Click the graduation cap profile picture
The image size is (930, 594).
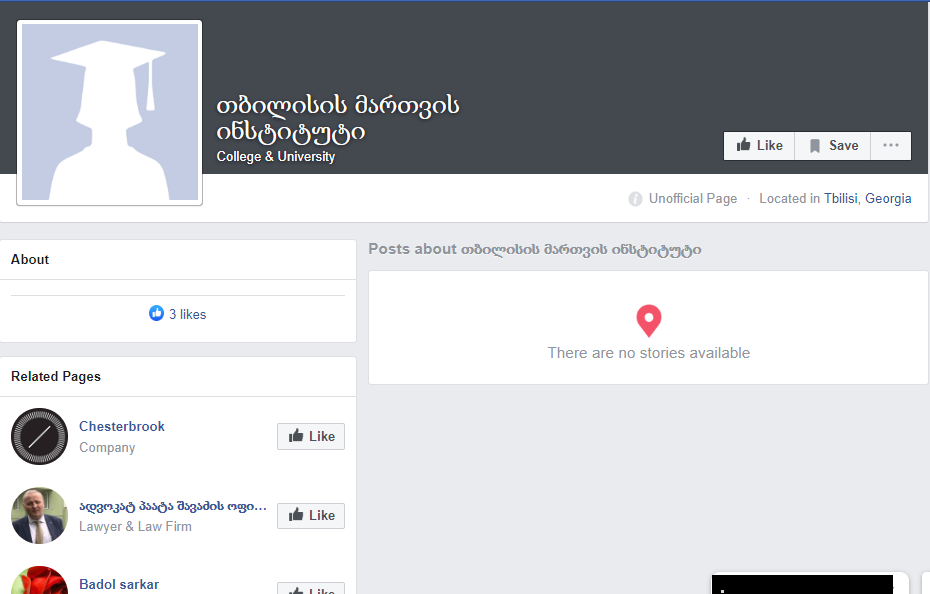click(110, 113)
